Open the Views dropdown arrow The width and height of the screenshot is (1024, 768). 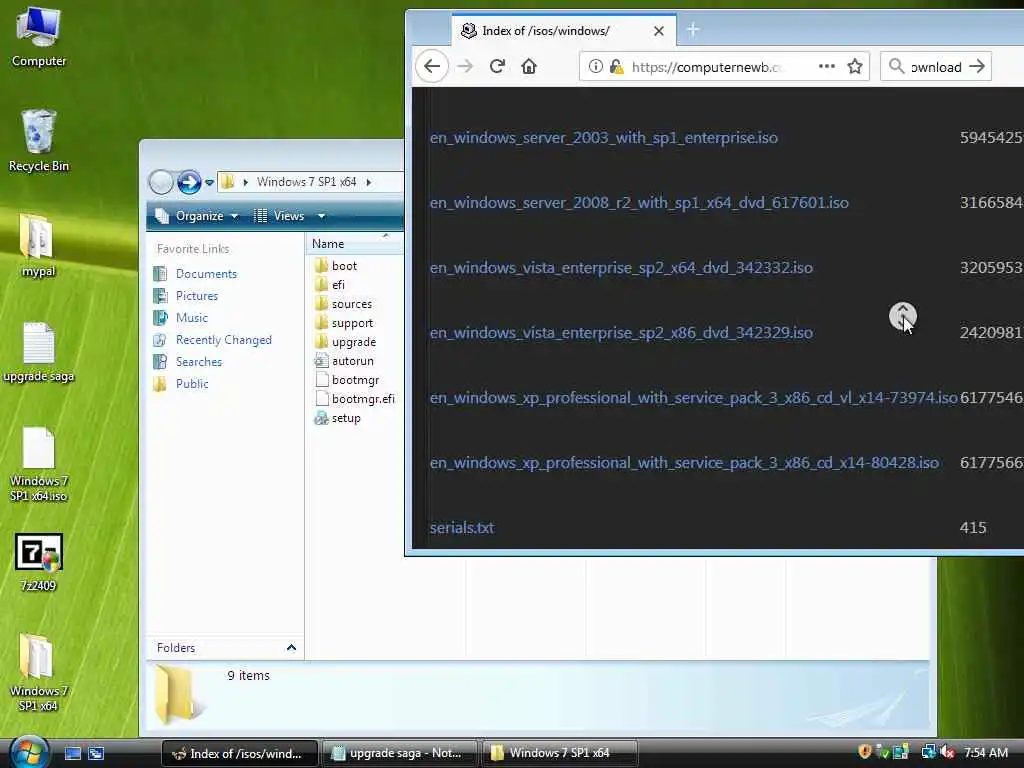click(x=321, y=216)
